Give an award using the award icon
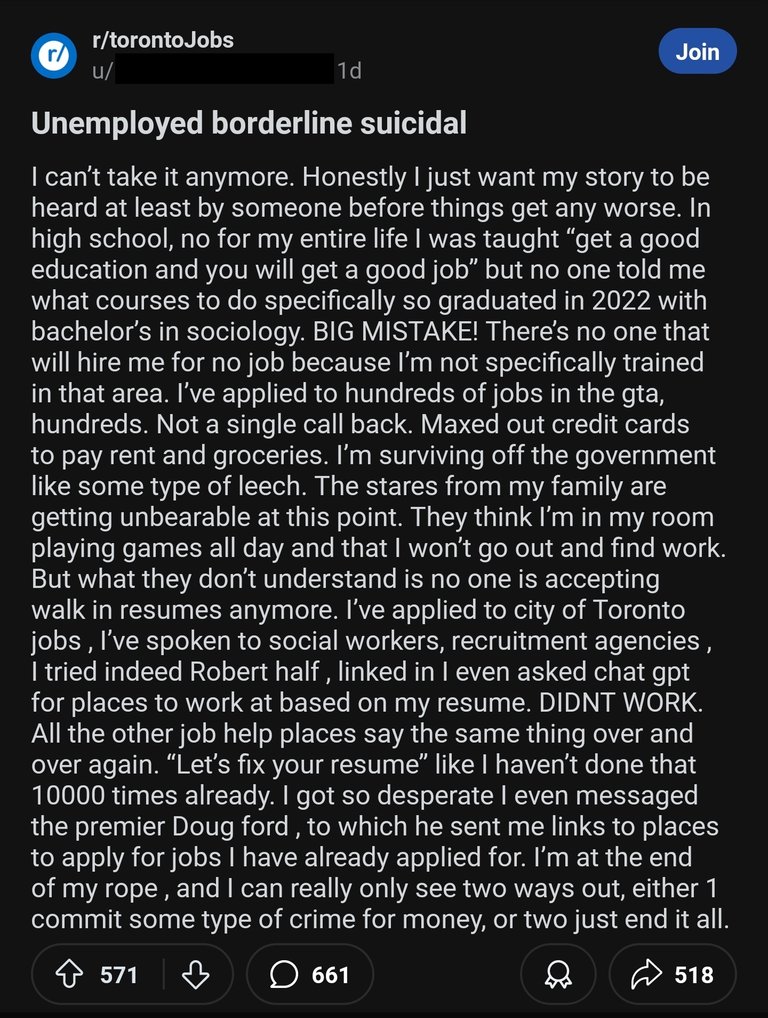This screenshot has height=1018, width=768. (x=558, y=974)
